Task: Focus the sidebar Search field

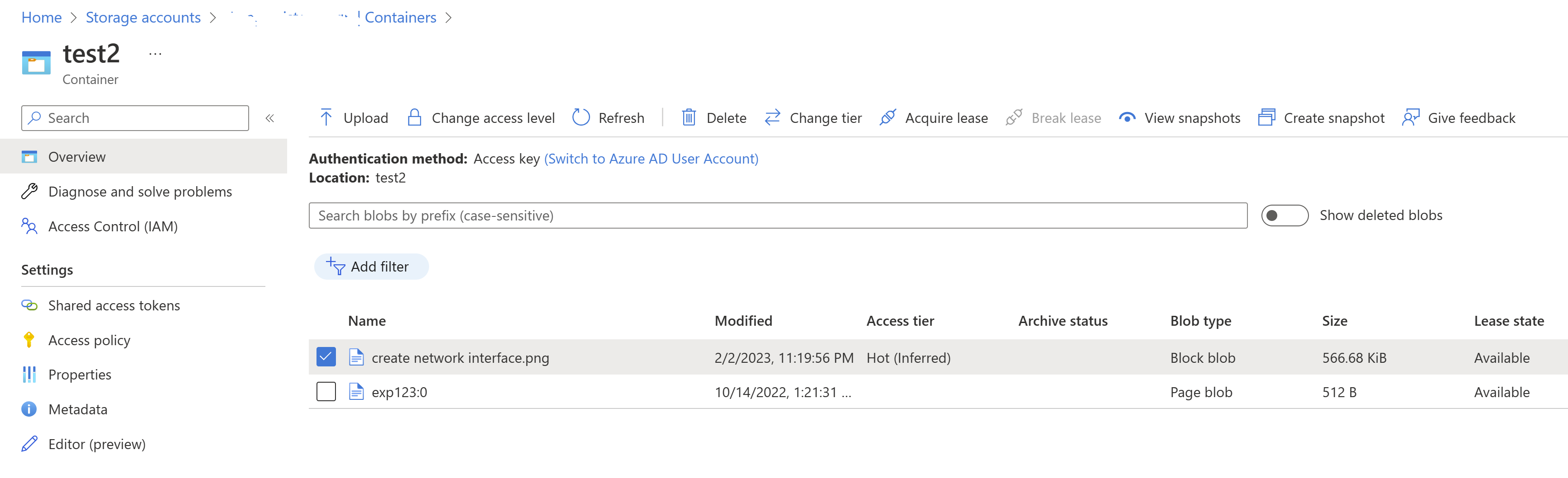Action: [135, 118]
